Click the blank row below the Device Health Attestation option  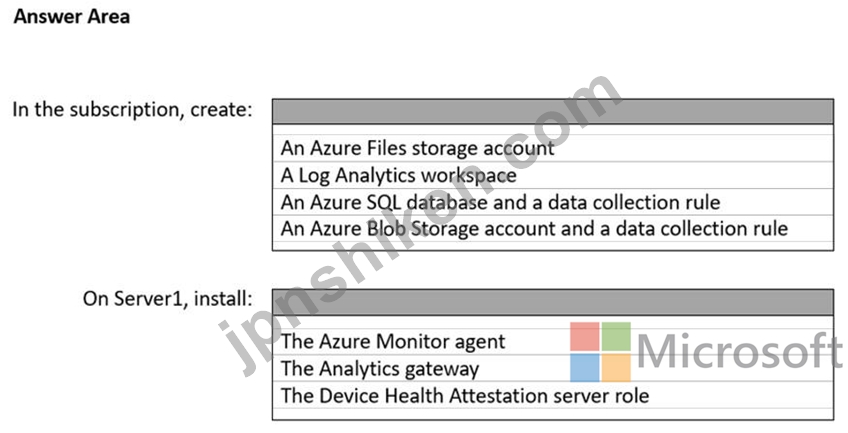tap(553, 414)
